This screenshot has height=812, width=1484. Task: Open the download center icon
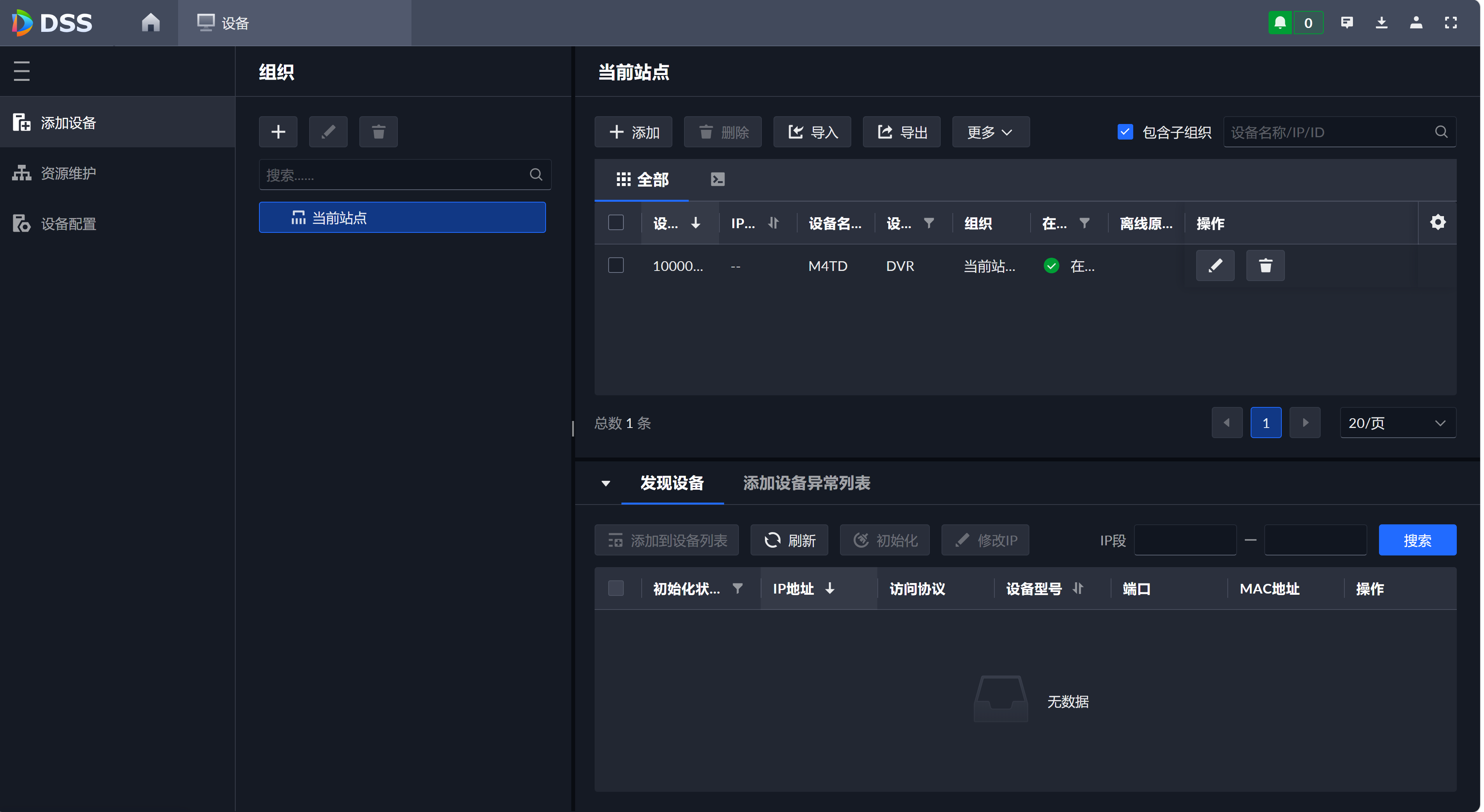click(1381, 23)
